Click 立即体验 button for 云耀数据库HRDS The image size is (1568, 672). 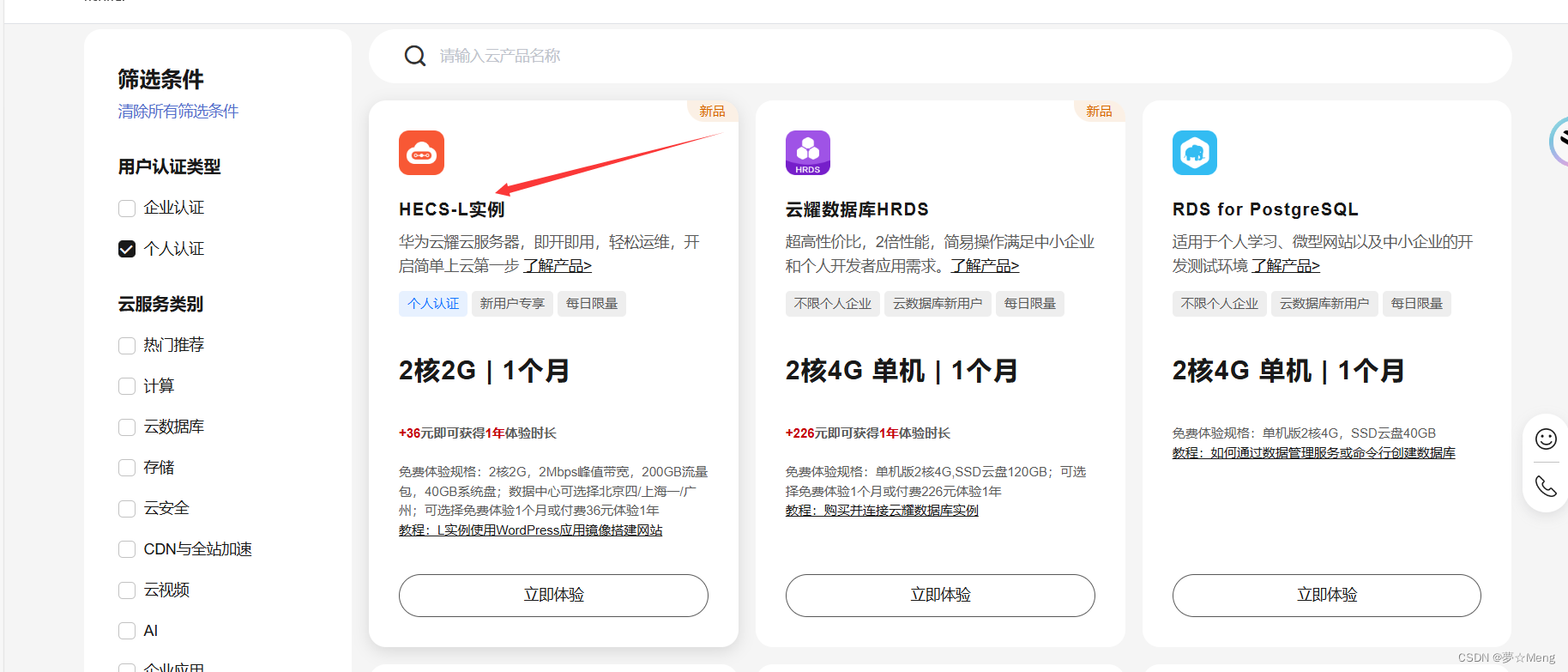tap(940, 596)
